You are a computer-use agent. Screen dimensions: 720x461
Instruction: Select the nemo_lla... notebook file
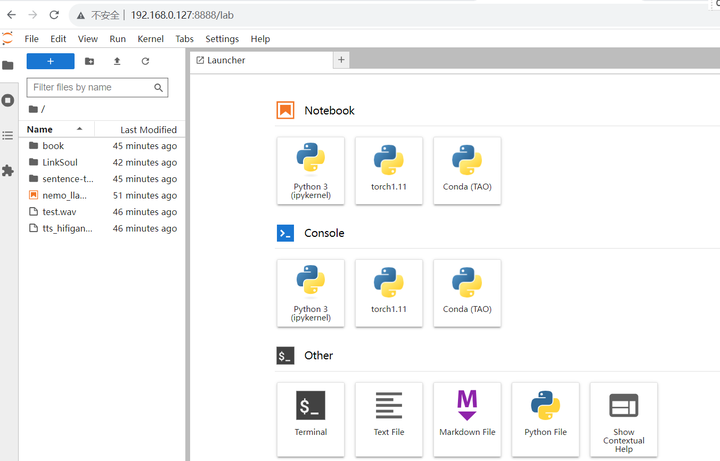point(102,195)
